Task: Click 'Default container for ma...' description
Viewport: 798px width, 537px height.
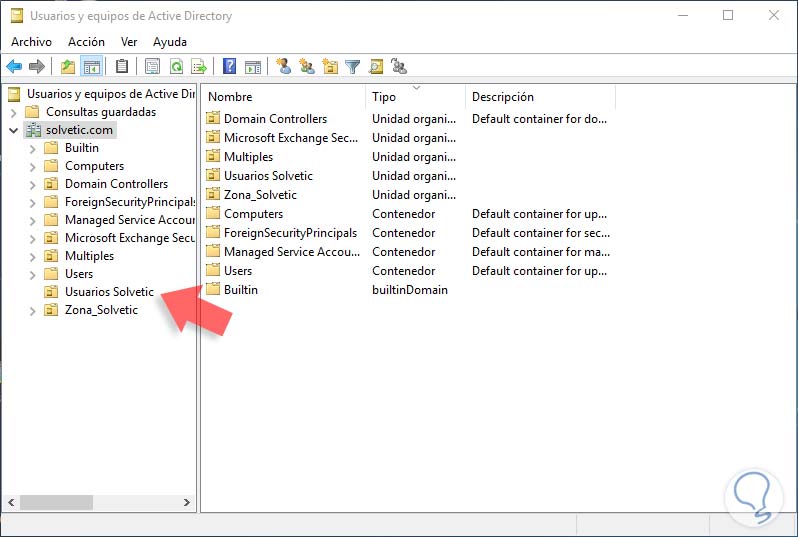Action: click(x=540, y=251)
